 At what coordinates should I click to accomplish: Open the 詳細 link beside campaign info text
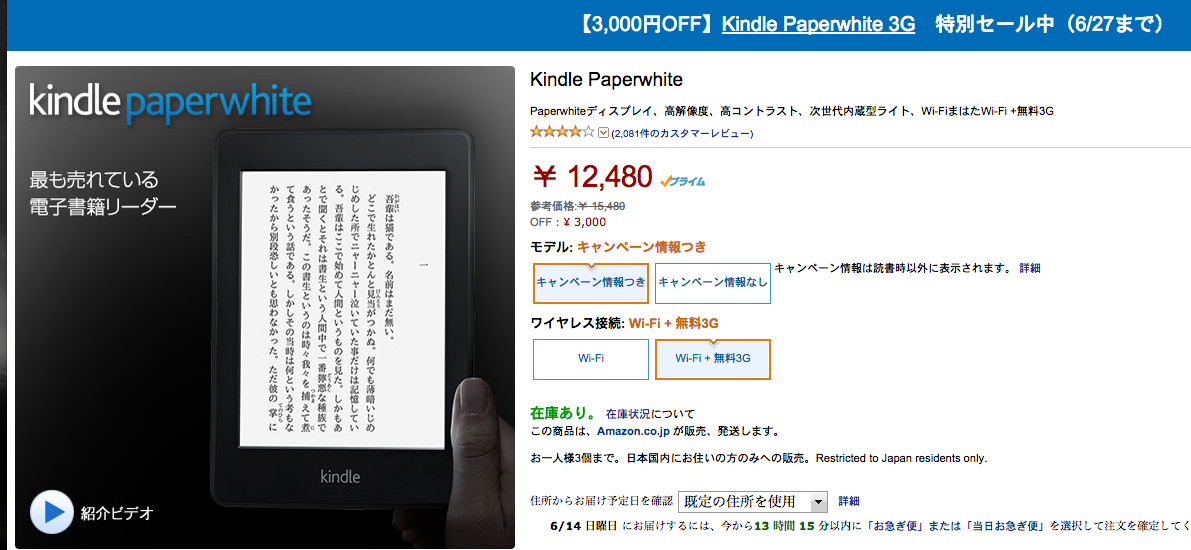(x=1030, y=268)
